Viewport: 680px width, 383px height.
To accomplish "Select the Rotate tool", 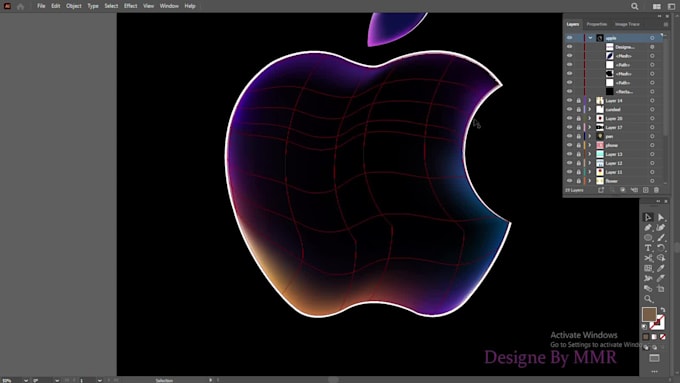I will 660,248.
